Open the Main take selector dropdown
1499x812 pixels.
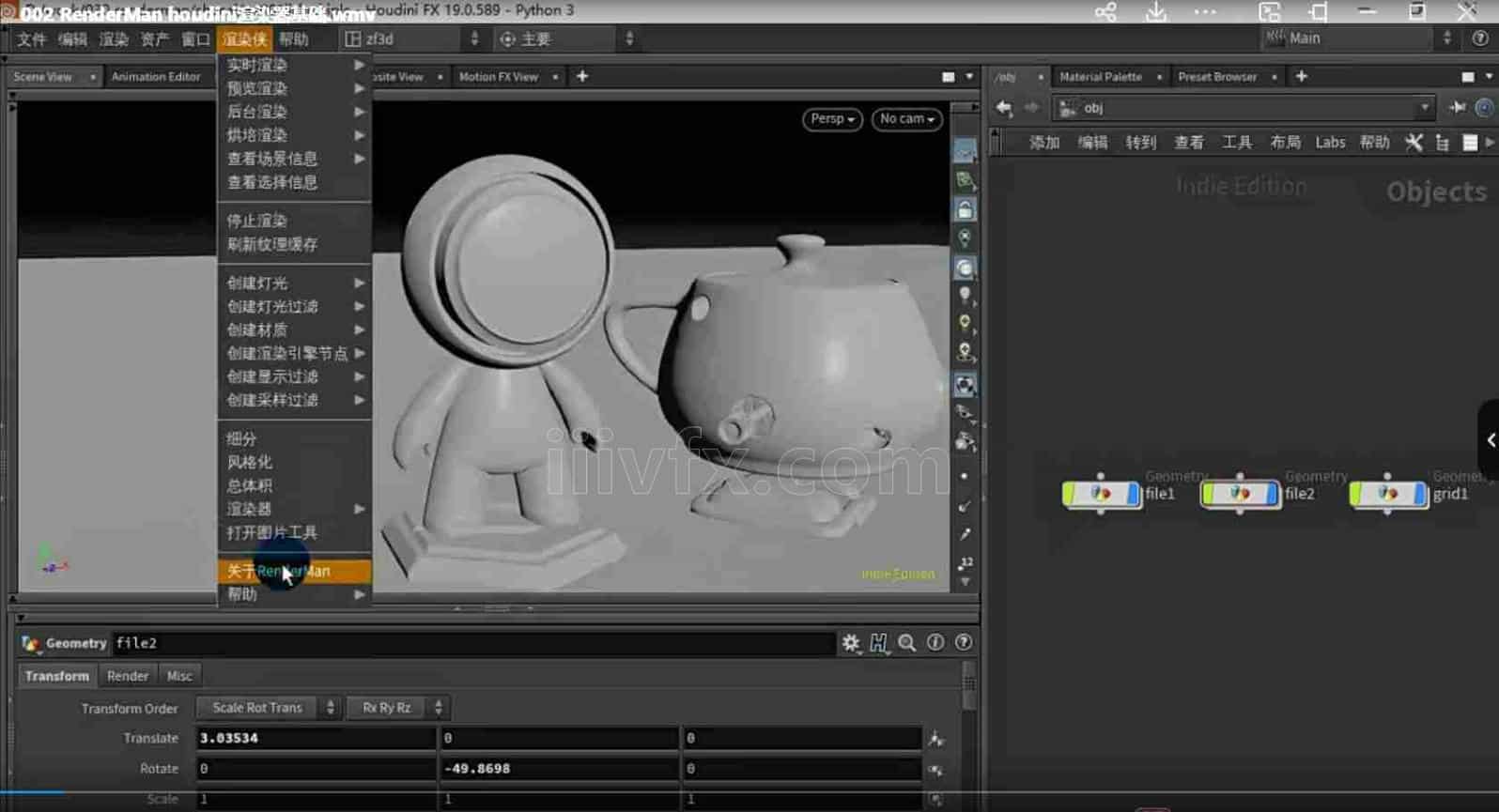pos(1359,38)
